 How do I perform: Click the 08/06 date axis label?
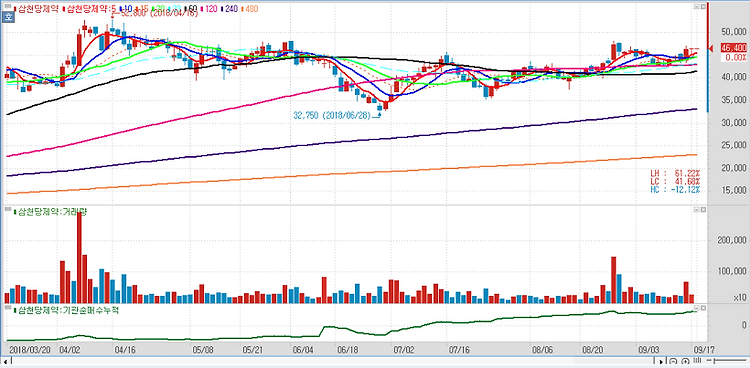[x=541, y=349]
